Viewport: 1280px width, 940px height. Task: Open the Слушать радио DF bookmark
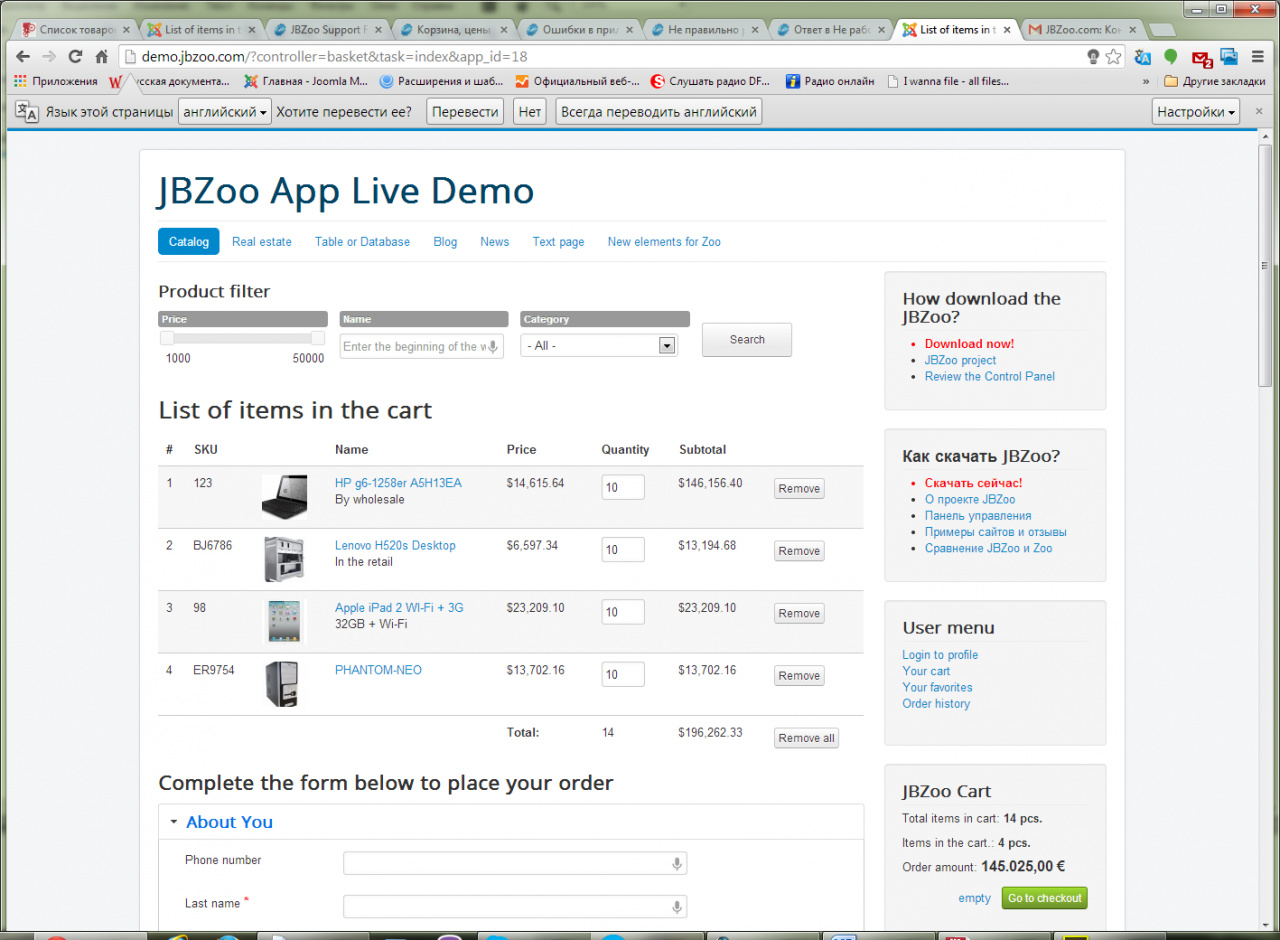click(710, 81)
